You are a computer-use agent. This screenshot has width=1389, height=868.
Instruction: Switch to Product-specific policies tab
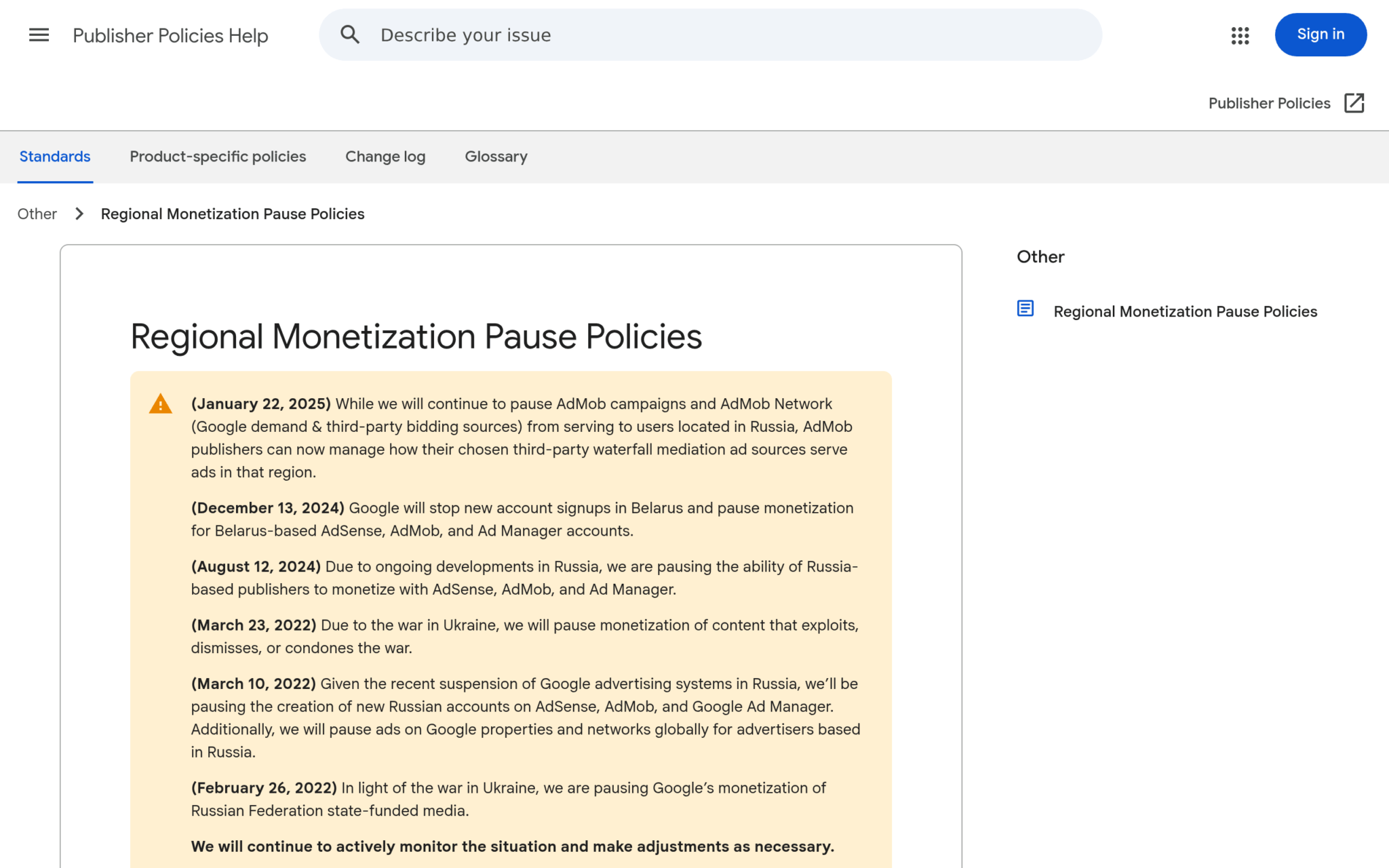click(x=218, y=157)
